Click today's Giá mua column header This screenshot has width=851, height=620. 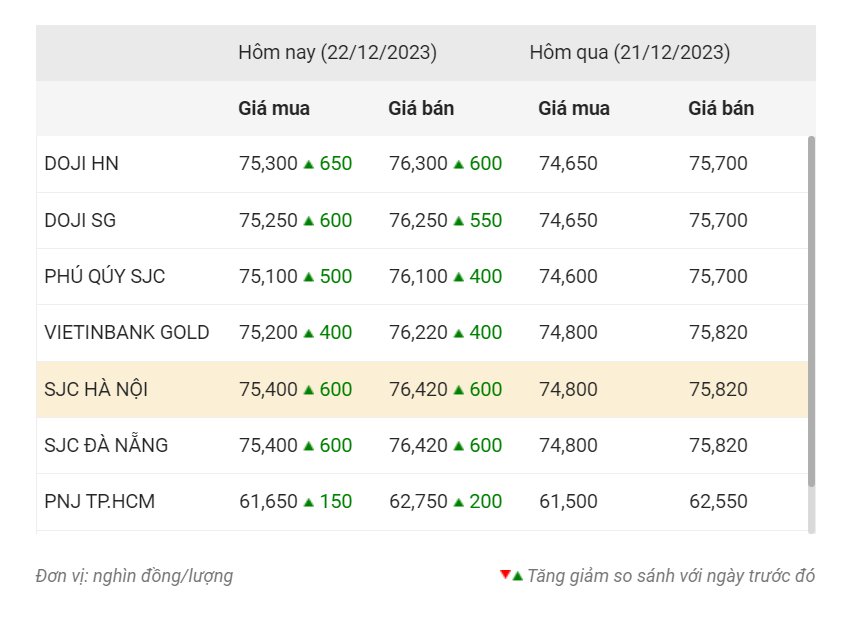(x=274, y=109)
